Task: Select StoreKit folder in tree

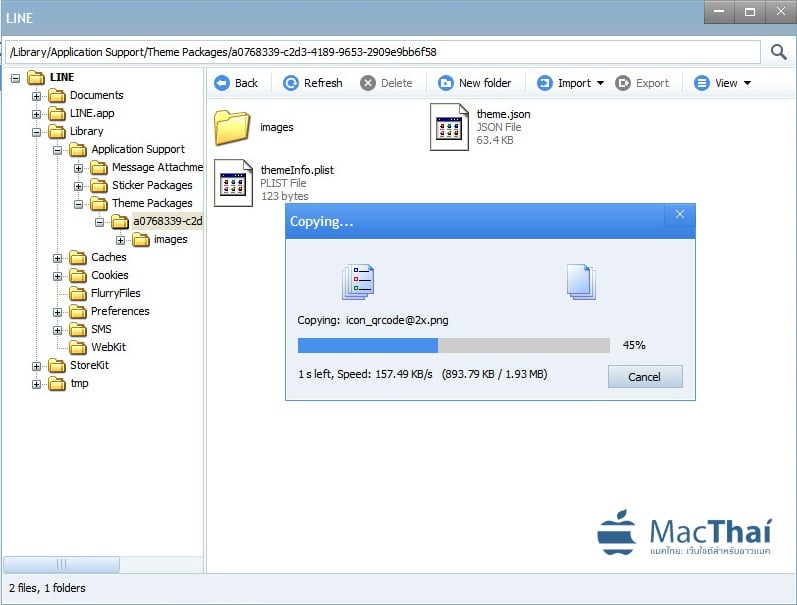Action: pos(89,365)
